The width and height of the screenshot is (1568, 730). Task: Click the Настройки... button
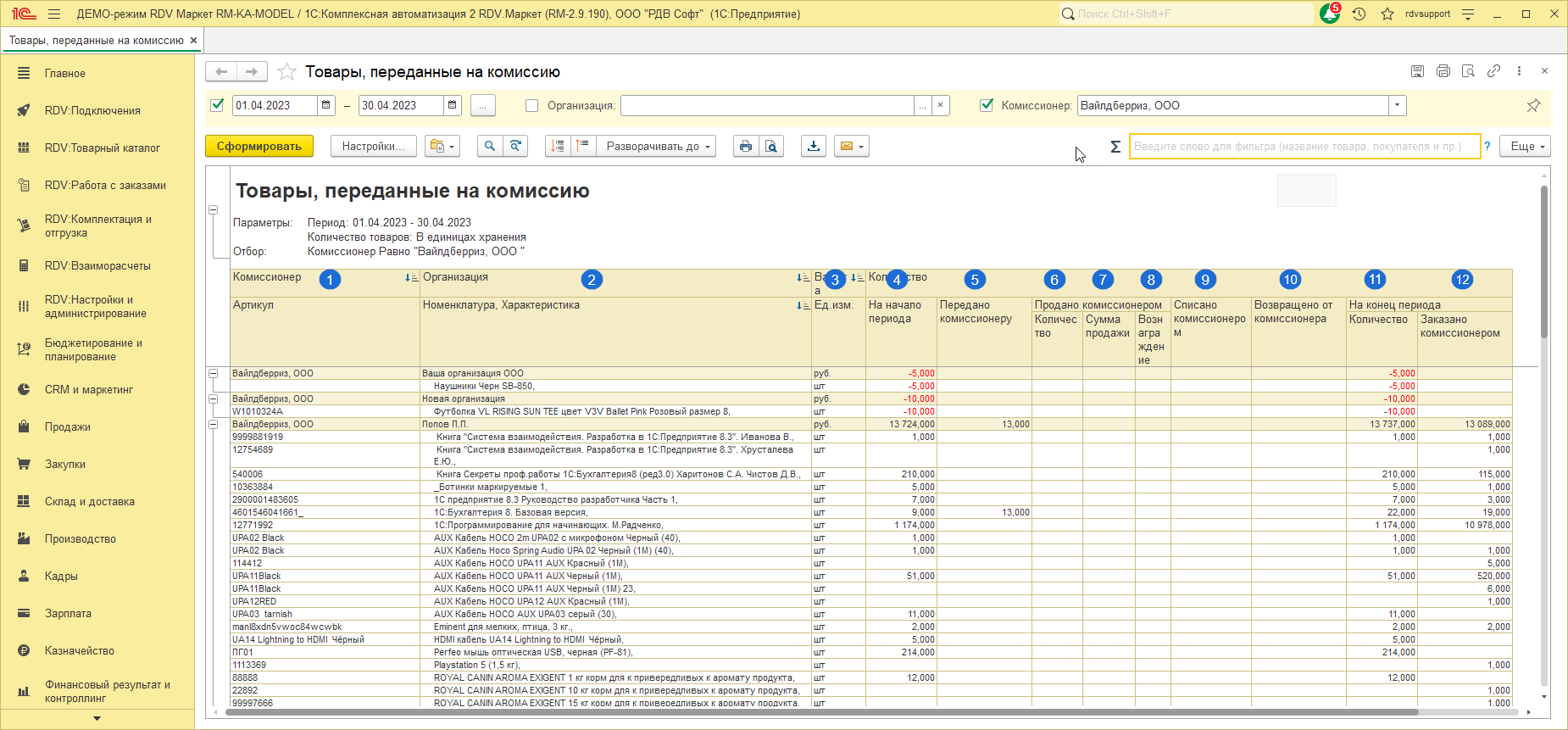[373, 147]
